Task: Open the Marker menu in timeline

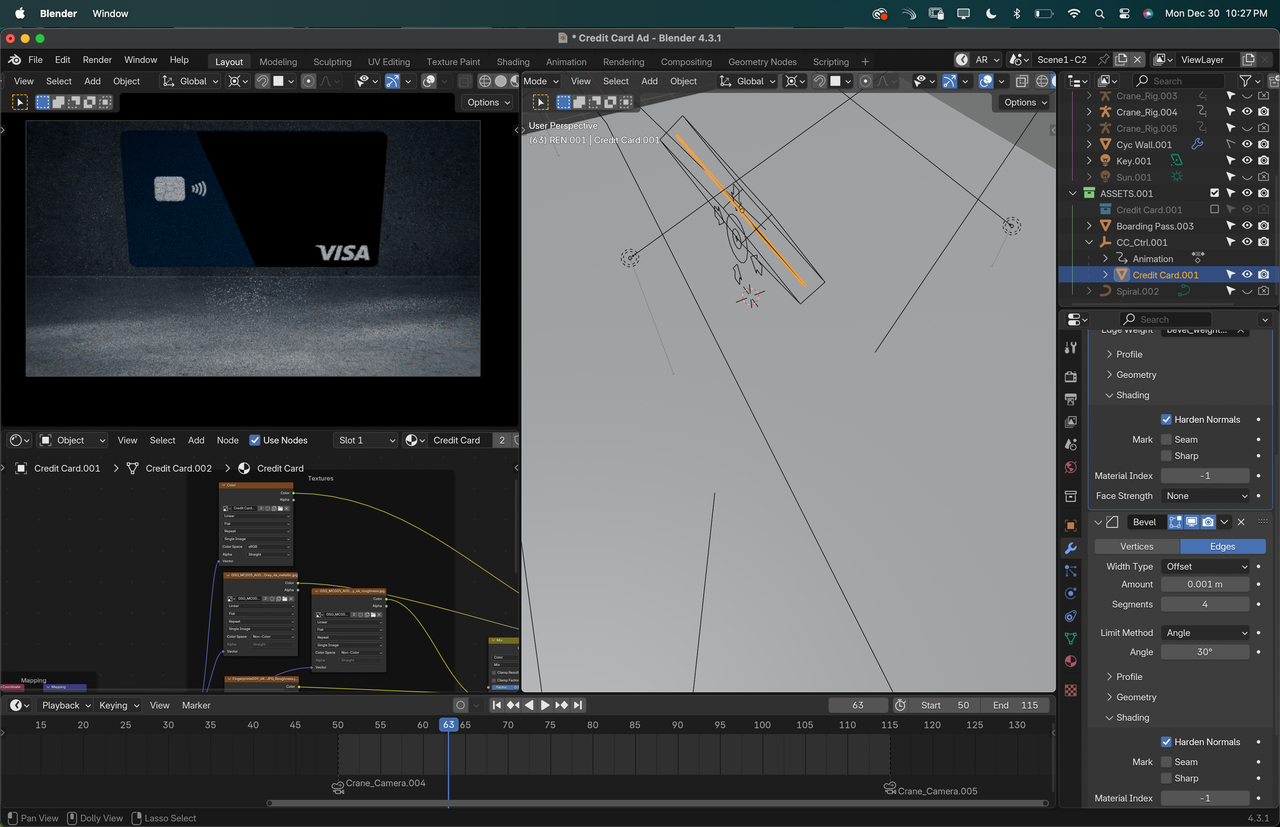Action: (x=196, y=705)
